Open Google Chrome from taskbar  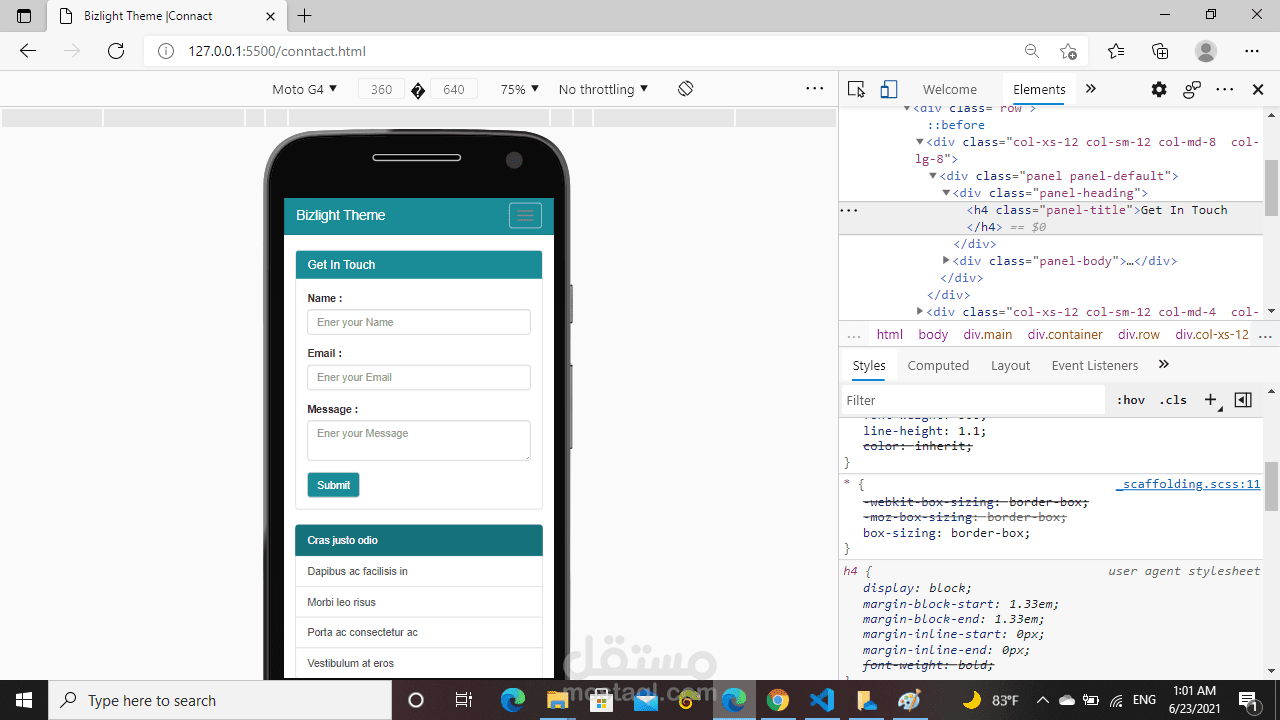[778, 700]
